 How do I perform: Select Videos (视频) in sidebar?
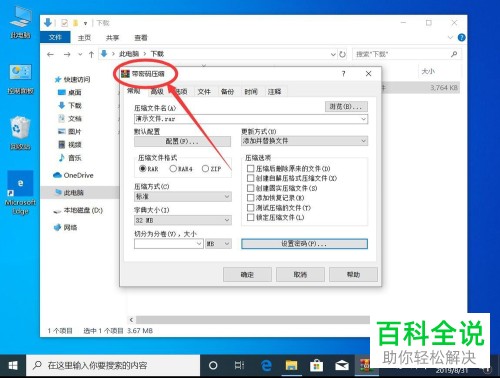point(70,145)
